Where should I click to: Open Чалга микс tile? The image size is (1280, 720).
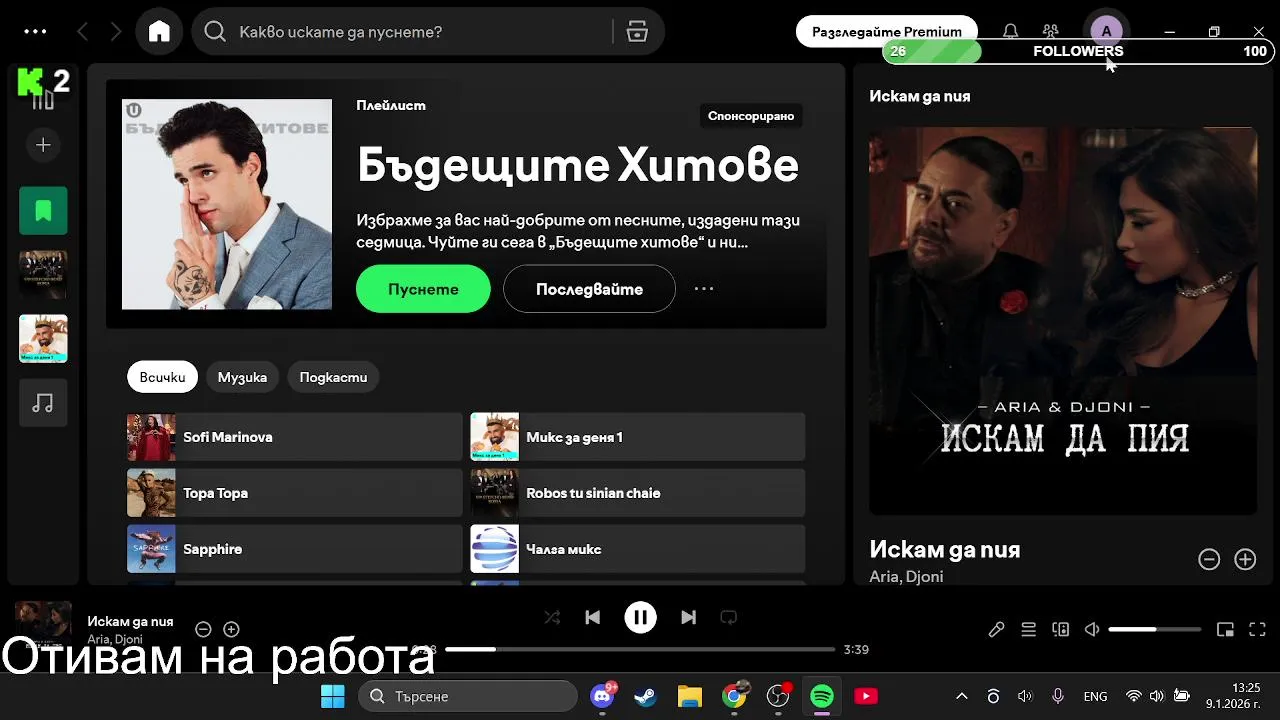[638, 549]
